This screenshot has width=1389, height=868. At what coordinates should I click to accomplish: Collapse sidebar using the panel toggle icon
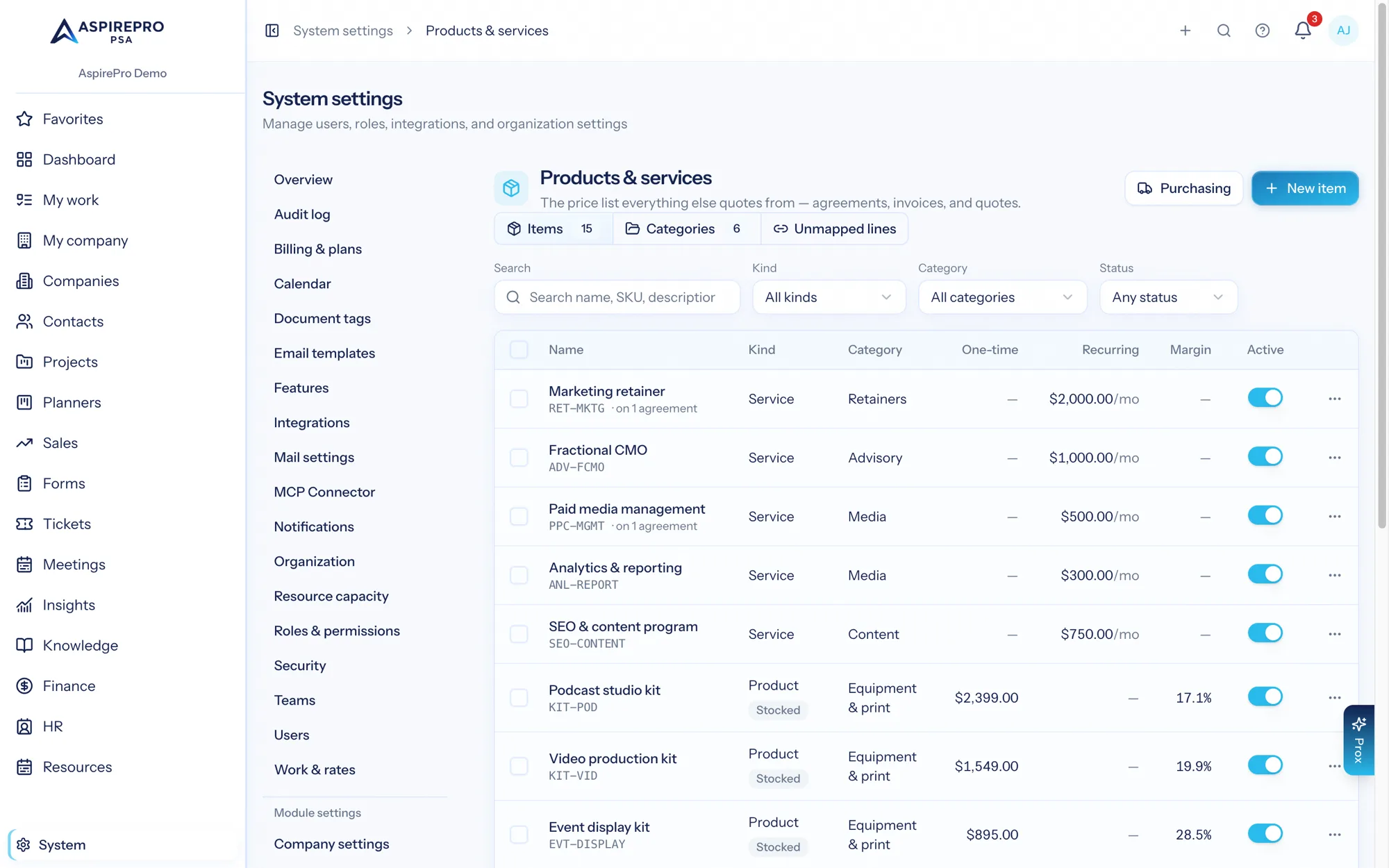click(x=272, y=31)
